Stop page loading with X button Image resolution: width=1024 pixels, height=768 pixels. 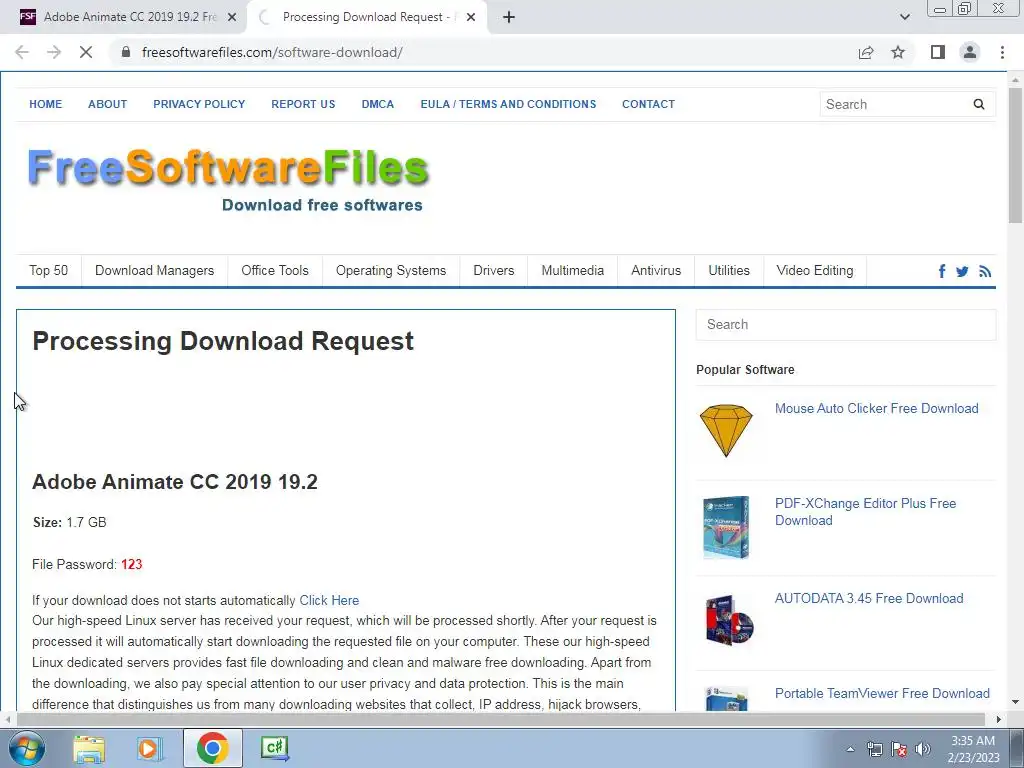point(86,52)
